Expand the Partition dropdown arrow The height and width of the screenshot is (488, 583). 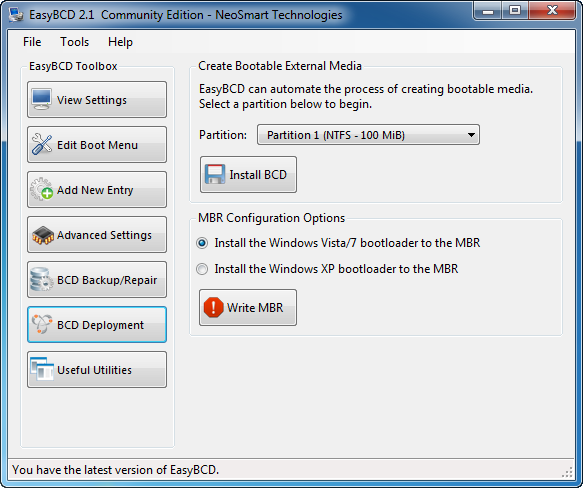(x=471, y=135)
